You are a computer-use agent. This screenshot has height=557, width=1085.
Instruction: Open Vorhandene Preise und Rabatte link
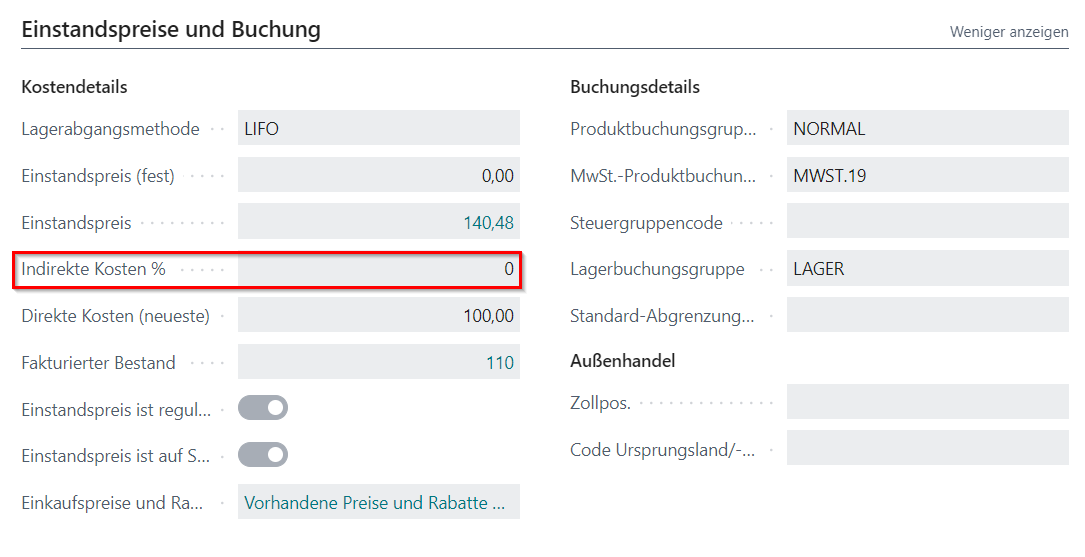point(374,503)
